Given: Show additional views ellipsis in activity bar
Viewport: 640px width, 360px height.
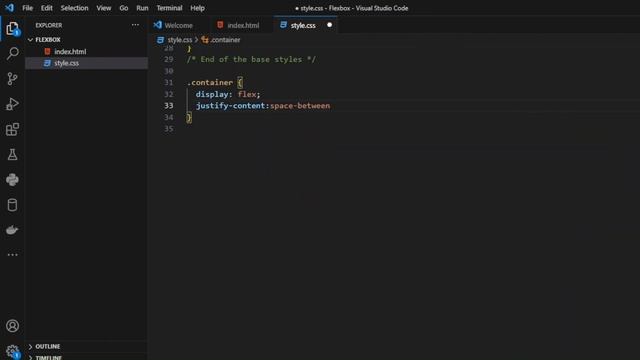Looking at the screenshot, I should (12, 255).
